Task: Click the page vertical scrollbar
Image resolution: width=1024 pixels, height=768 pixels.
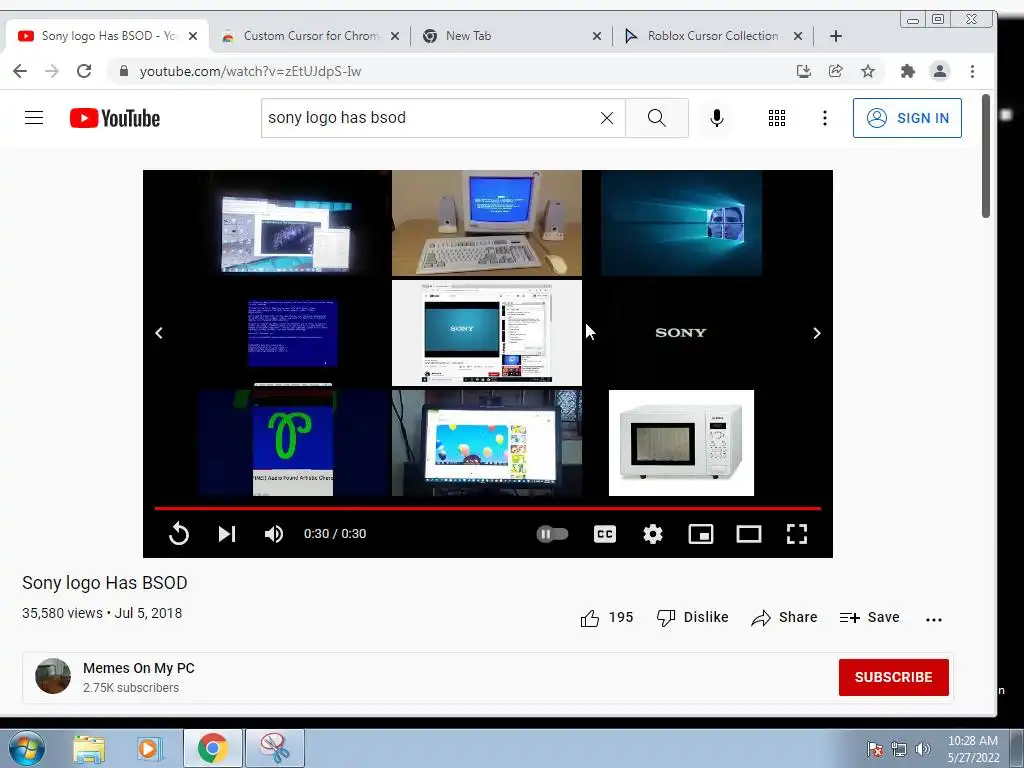Action: (985, 156)
